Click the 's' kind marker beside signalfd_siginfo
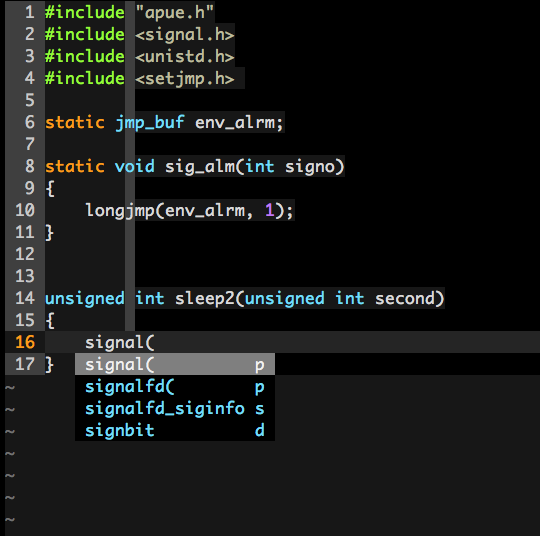The width and height of the screenshot is (540, 536). [260, 409]
